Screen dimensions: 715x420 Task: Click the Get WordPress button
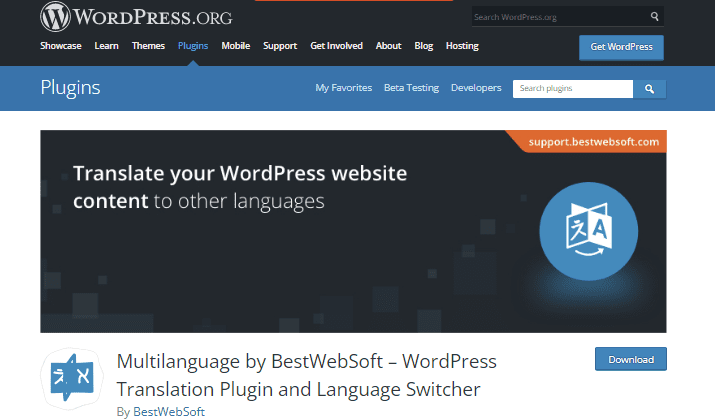point(622,47)
